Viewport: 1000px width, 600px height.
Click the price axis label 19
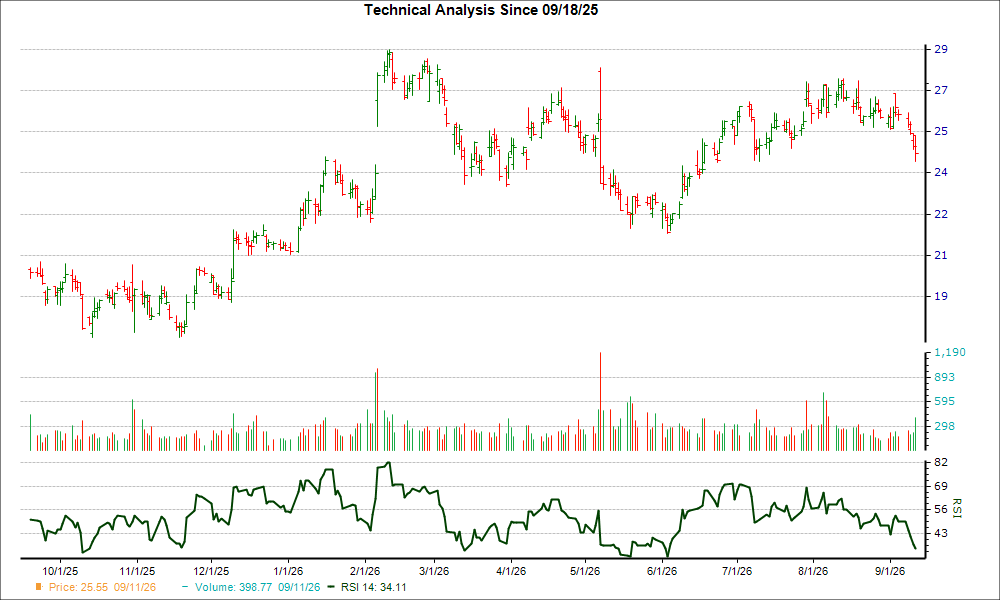[941, 296]
